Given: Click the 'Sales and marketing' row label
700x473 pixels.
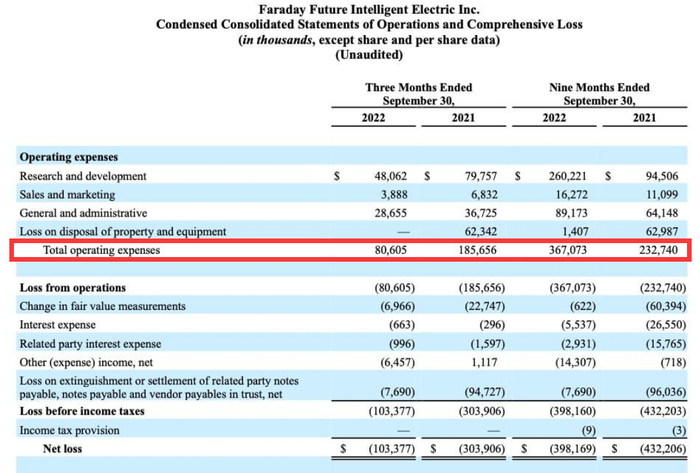Looking at the screenshot, I should coord(67,195).
